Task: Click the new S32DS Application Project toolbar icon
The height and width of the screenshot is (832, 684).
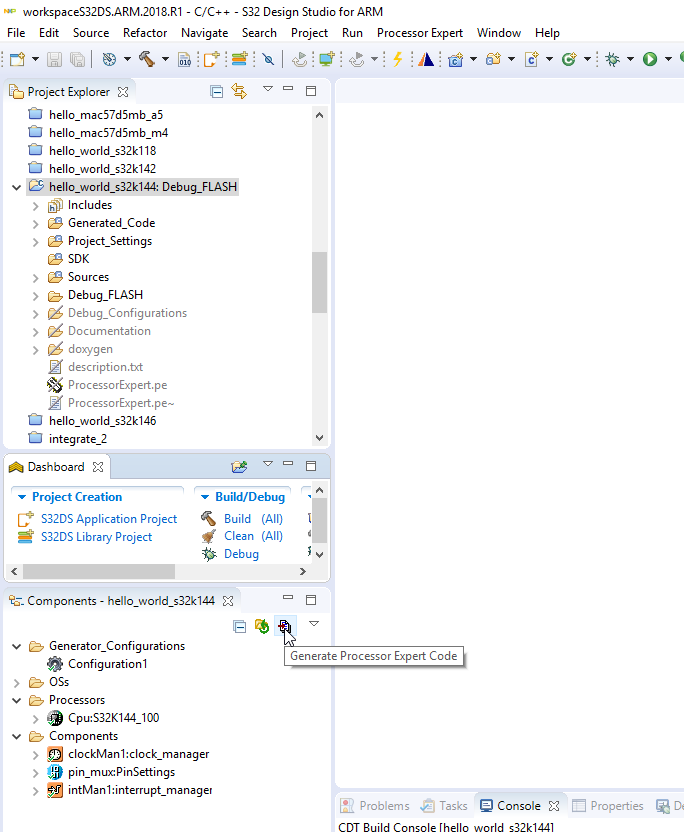Action: pos(211,59)
